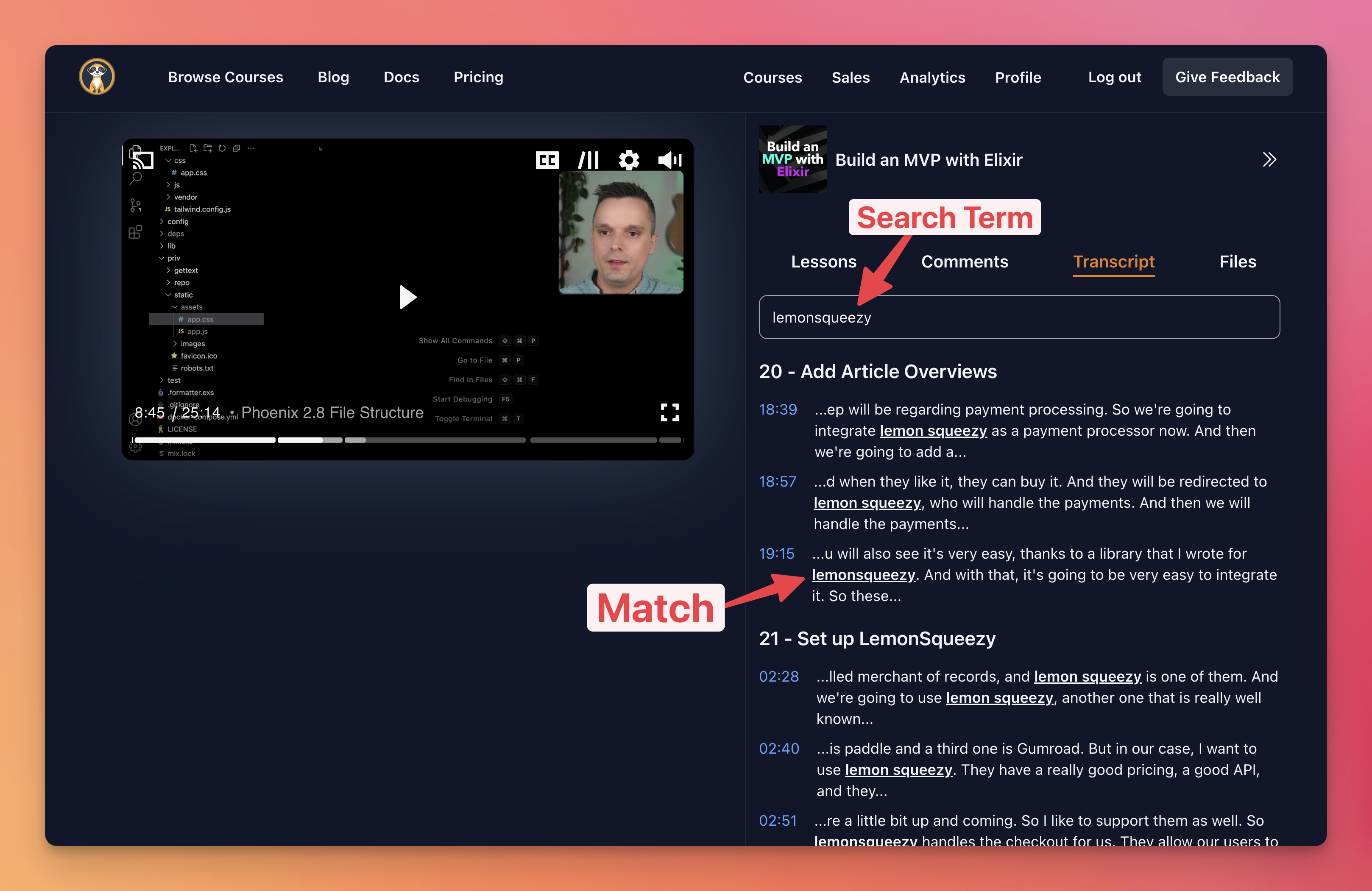The height and width of the screenshot is (891, 1372).
Task: Jump to timestamp 02:40
Action: pos(779,749)
